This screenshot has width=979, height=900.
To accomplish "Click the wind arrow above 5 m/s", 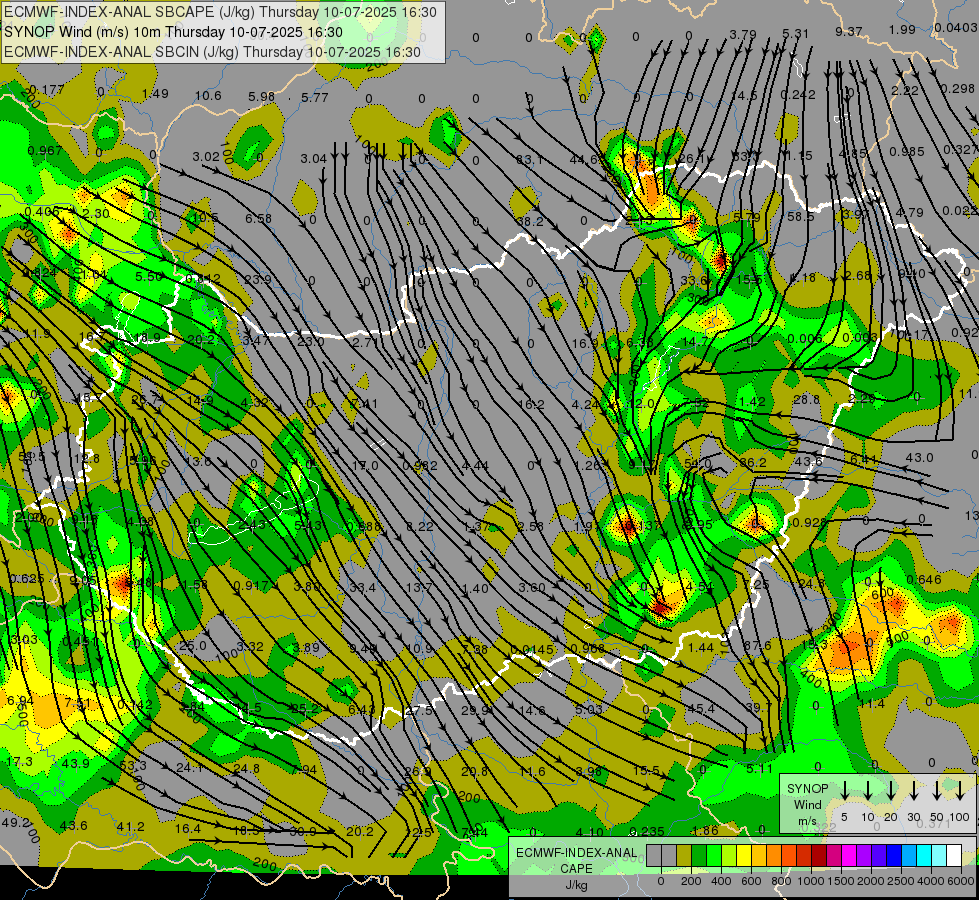I will [x=845, y=790].
